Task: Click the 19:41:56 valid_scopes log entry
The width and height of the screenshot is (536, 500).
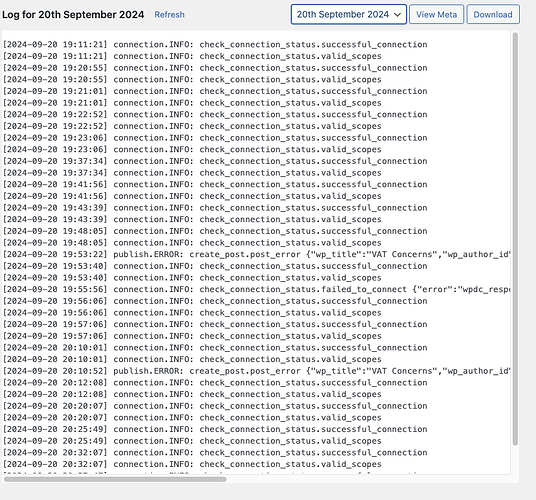Action: tap(192, 196)
